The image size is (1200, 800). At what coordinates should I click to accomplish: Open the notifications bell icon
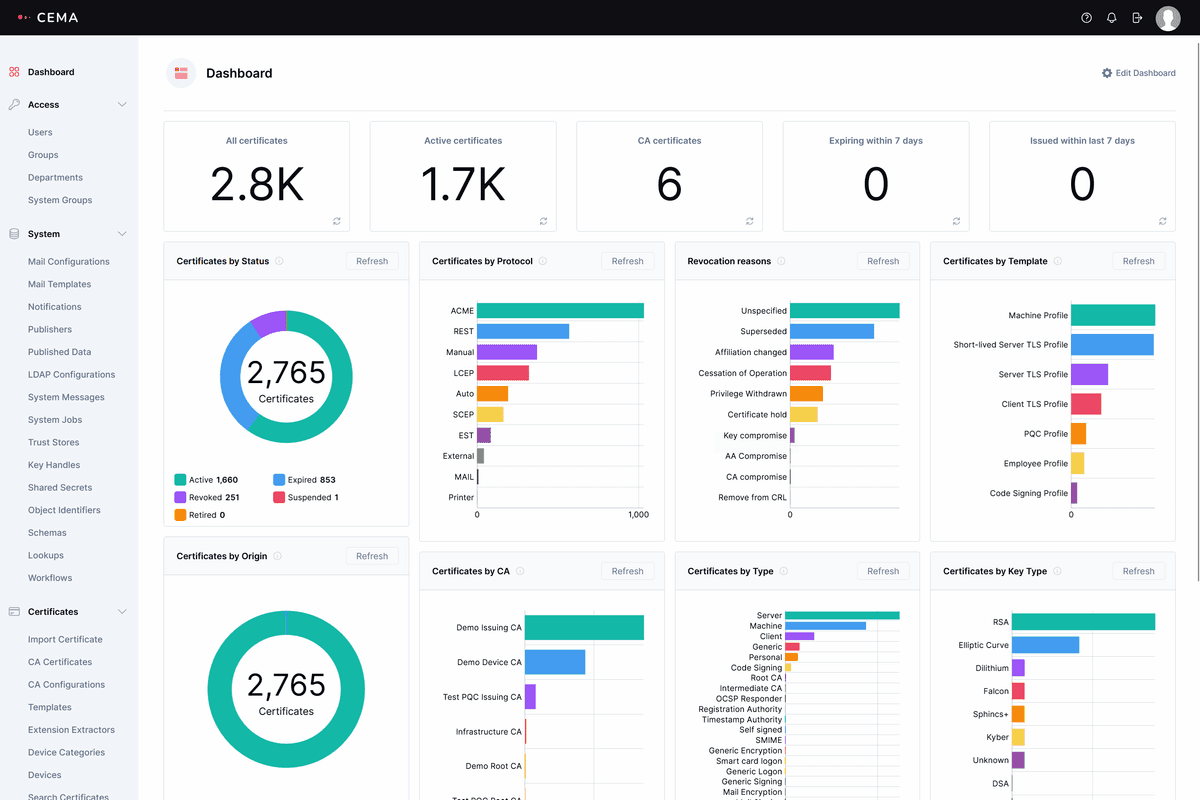[x=1112, y=18]
